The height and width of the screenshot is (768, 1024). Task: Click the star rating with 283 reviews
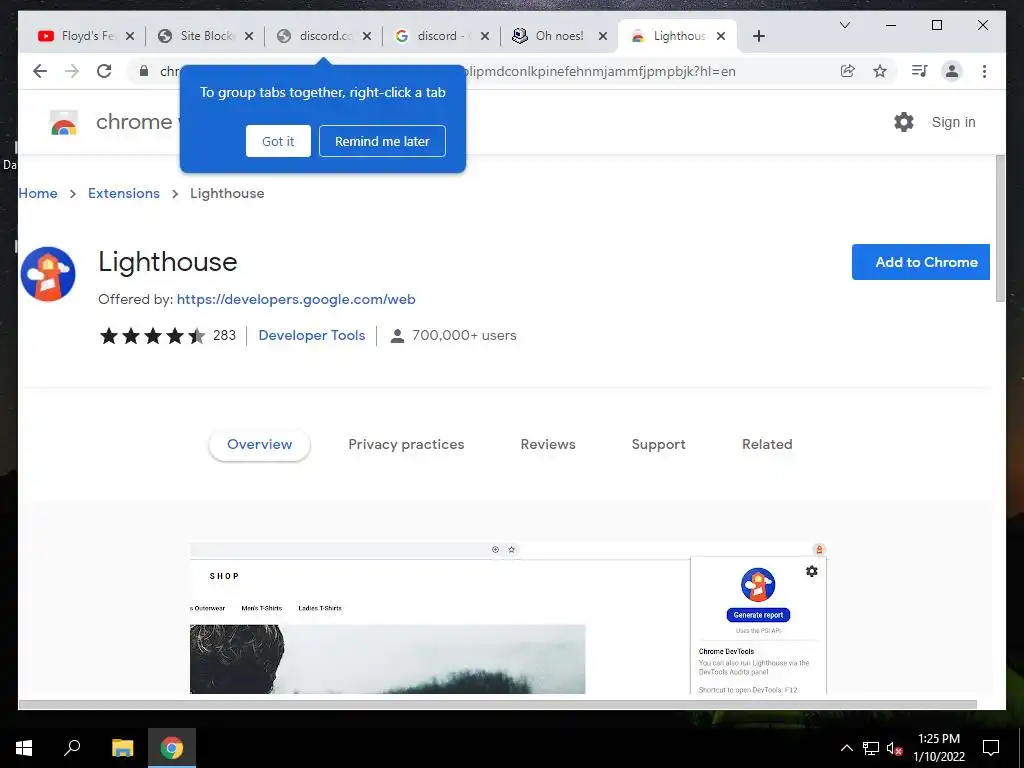167,336
